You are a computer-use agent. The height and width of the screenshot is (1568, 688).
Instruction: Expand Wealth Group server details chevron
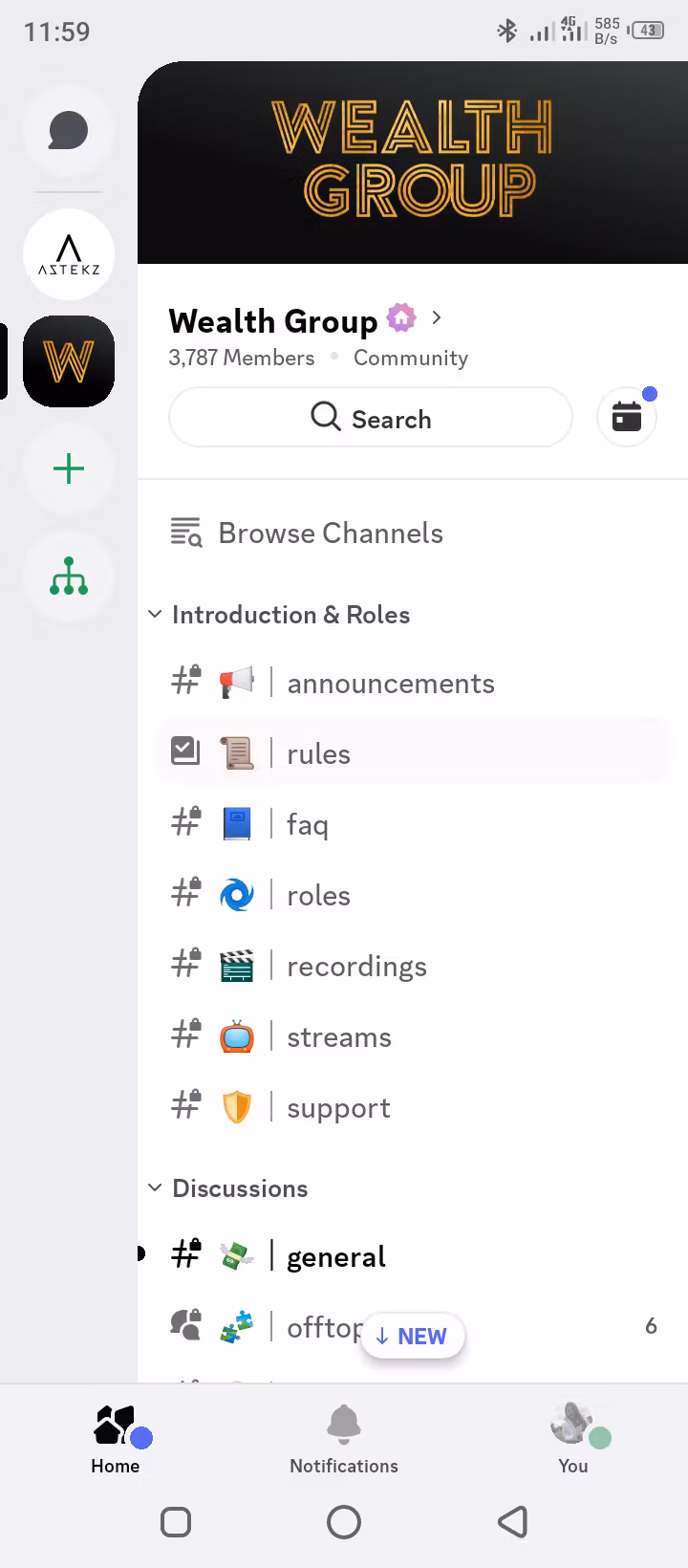click(x=437, y=318)
